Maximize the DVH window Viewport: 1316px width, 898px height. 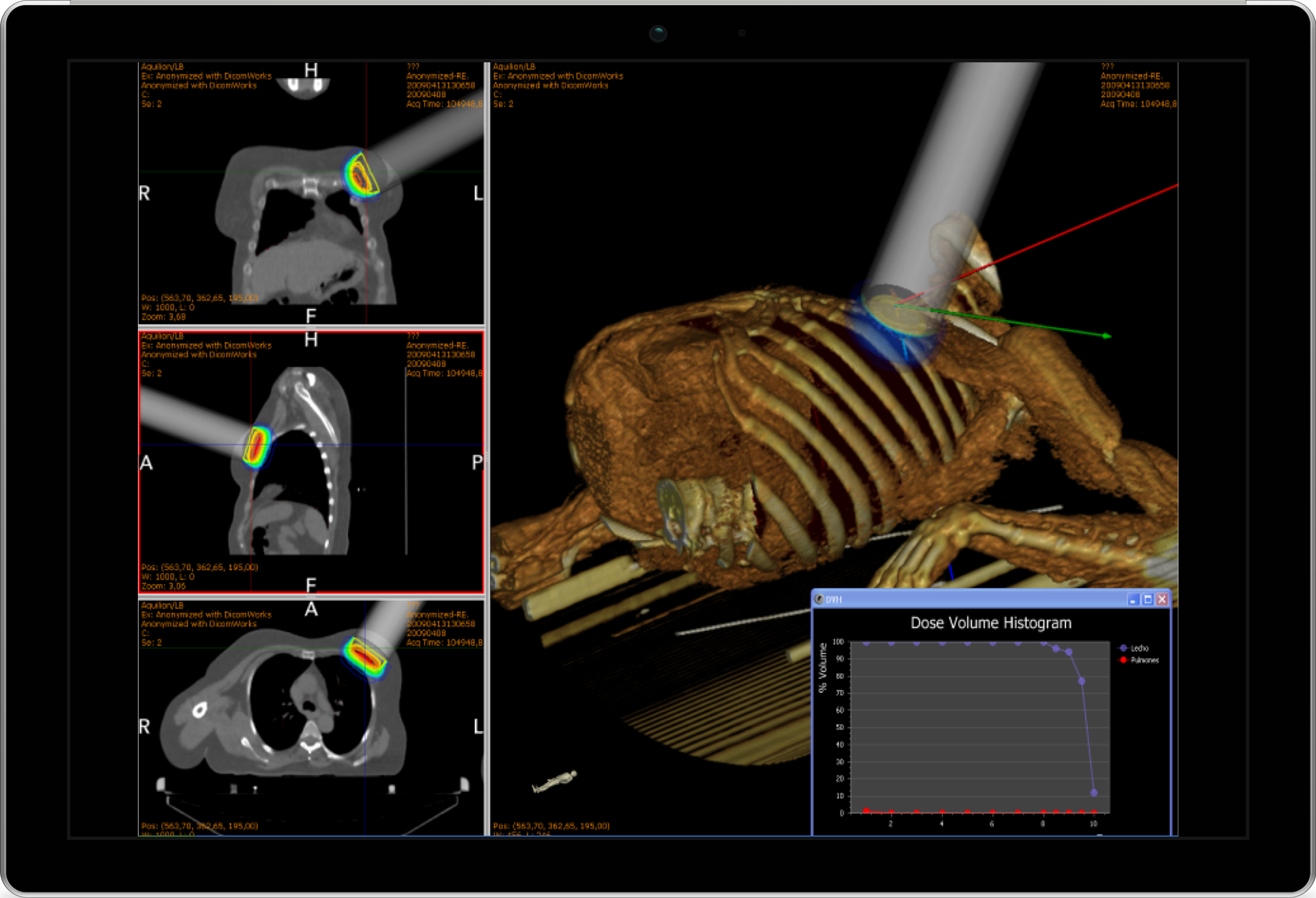(x=1148, y=599)
